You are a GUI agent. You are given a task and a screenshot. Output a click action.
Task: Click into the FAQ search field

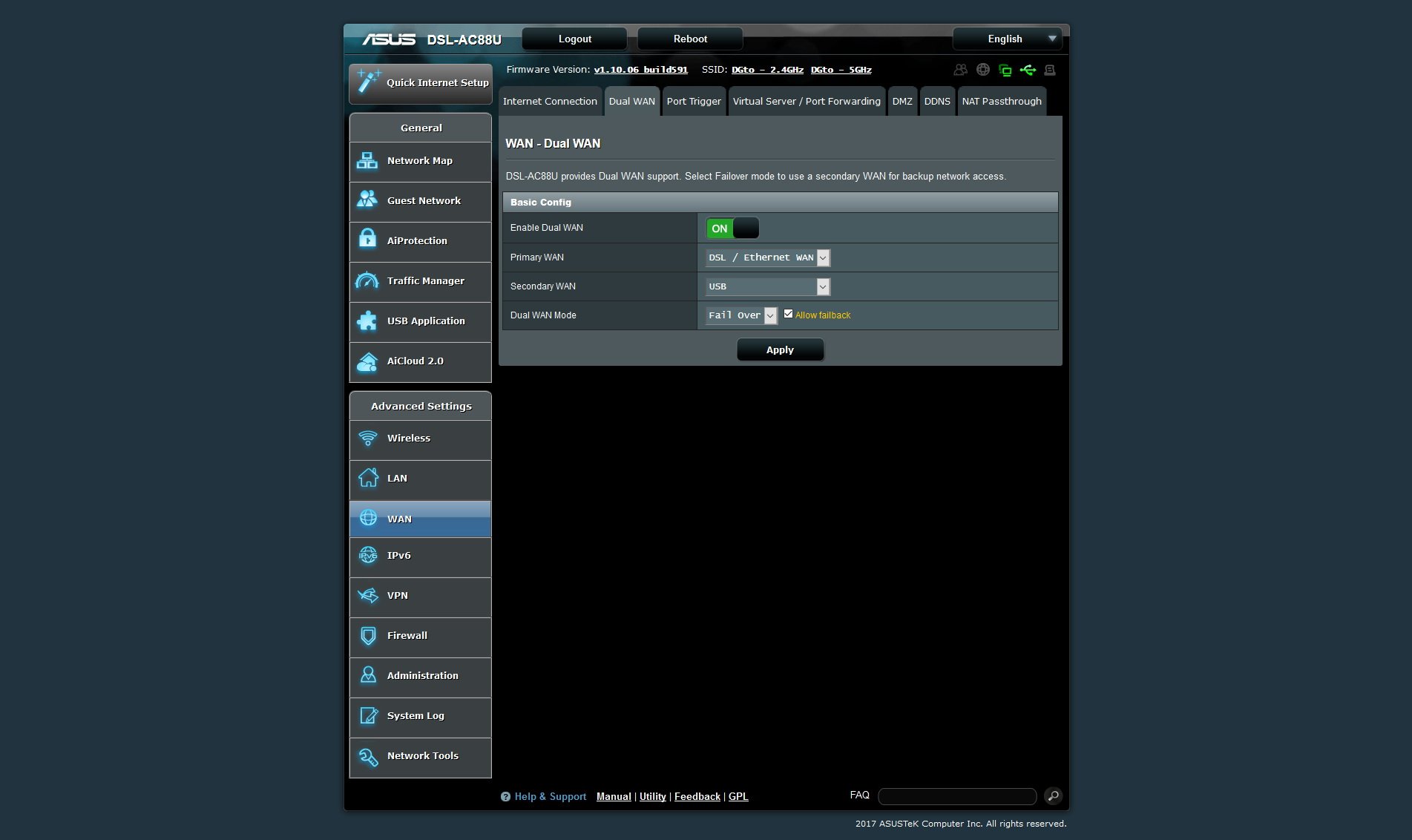[956, 796]
